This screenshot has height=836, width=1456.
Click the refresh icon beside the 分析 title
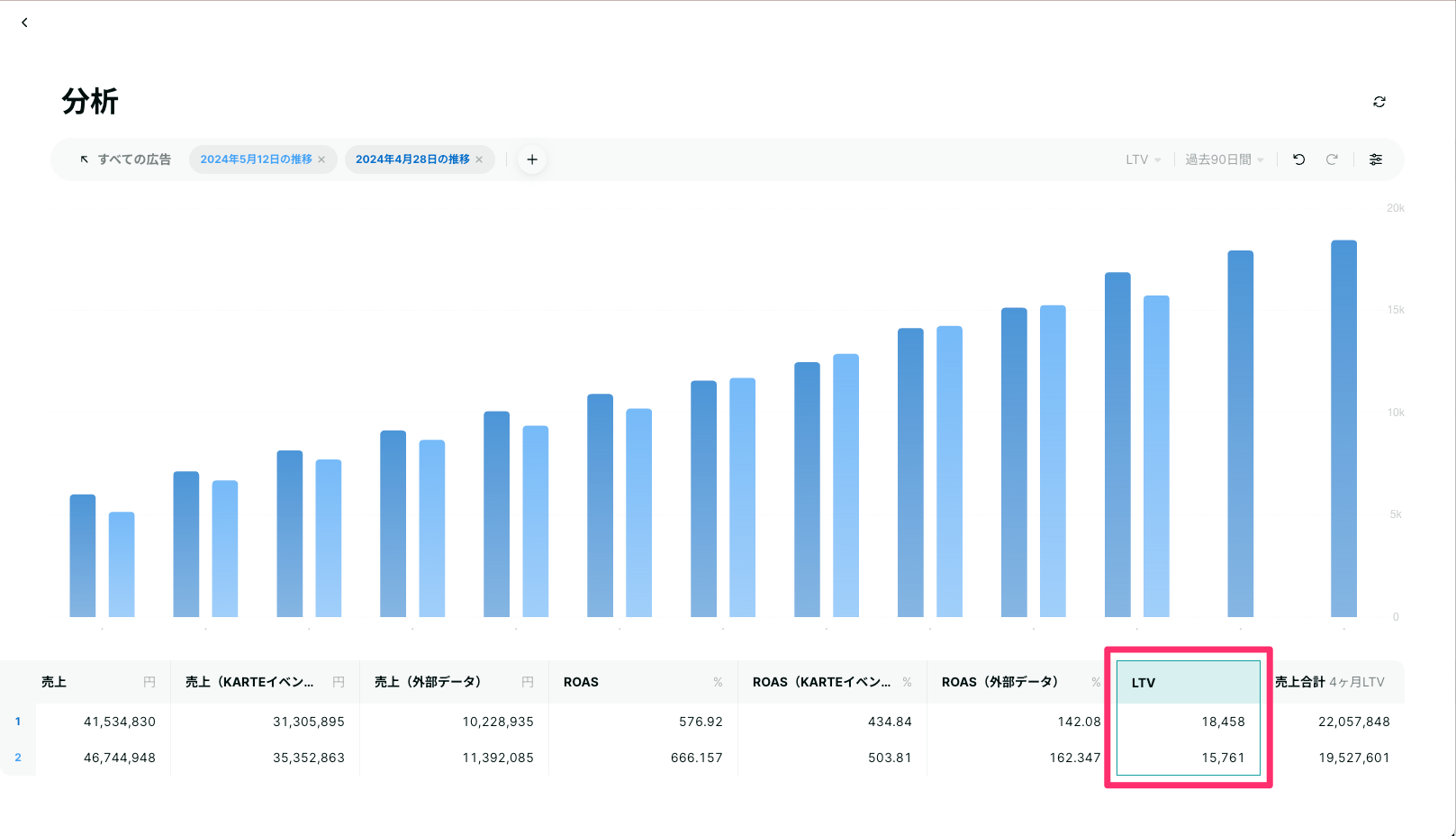pos(1379,102)
